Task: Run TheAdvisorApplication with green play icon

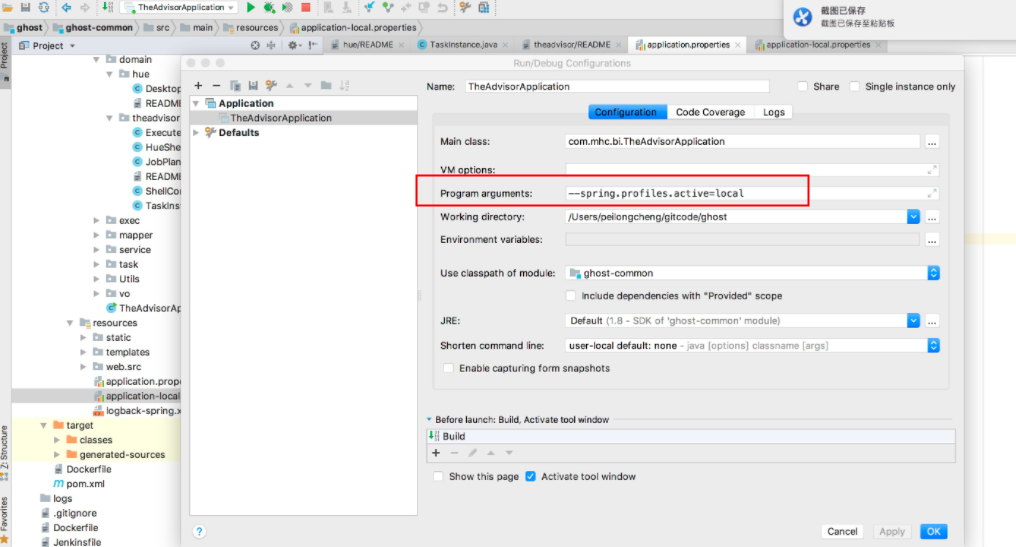Action: pyautogui.click(x=251, y=7)
